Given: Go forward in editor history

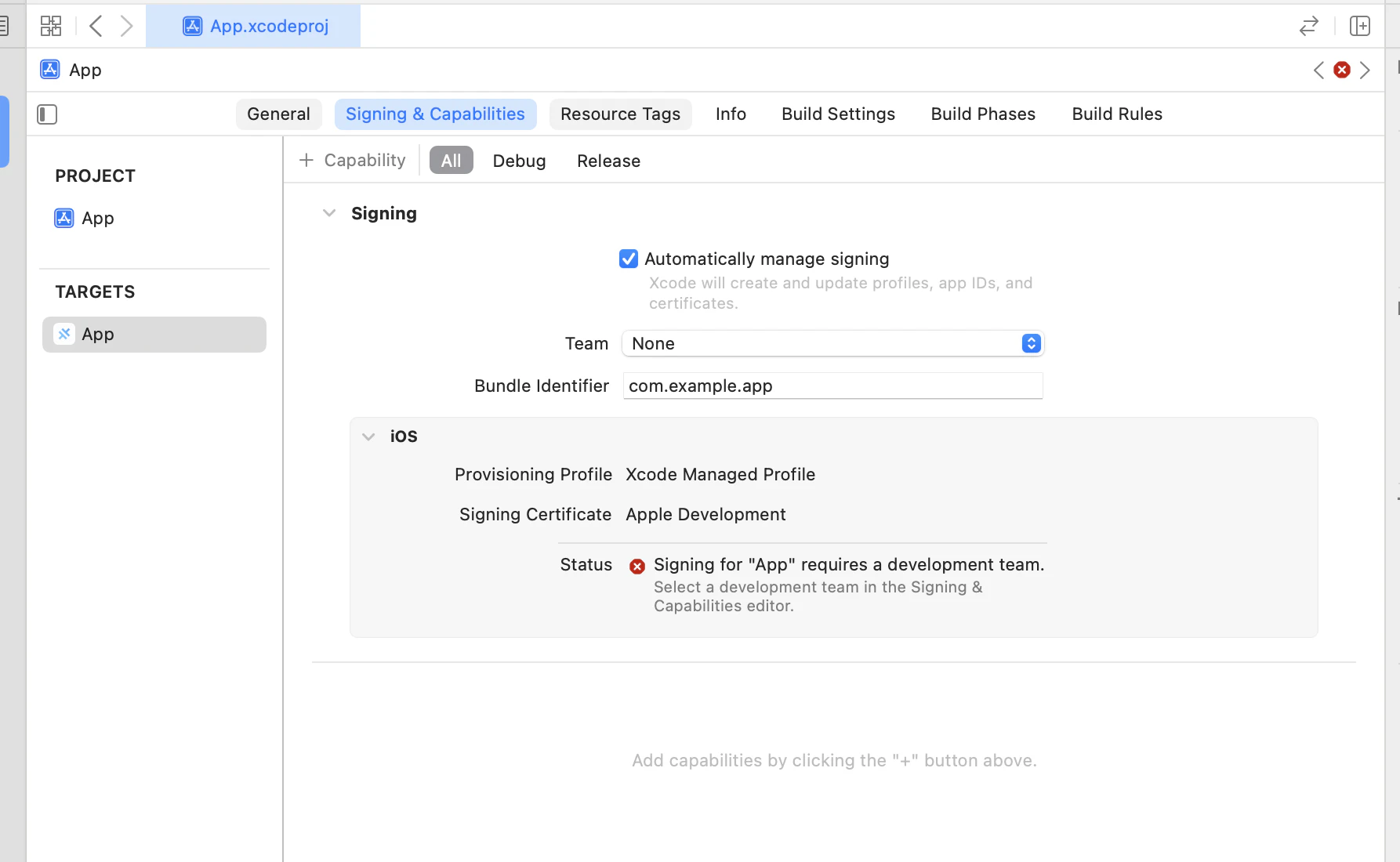Looking at the screenshot, I should [x=126, y=26].
